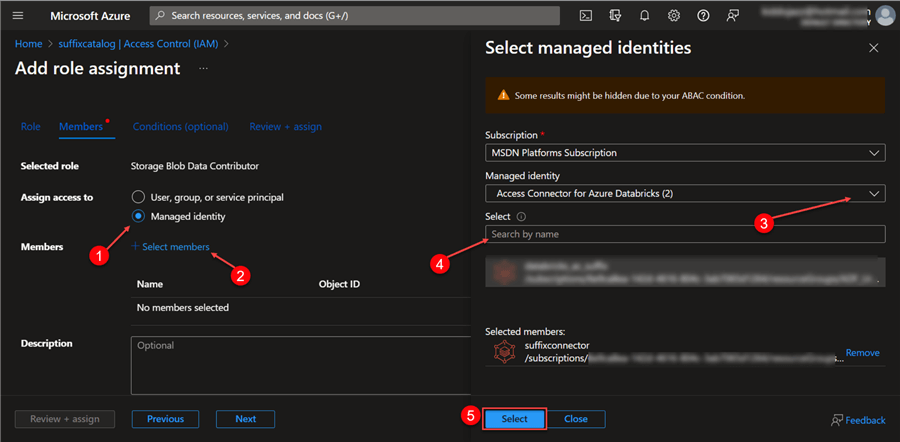Expand the Subscription dropdown
This screenshot has width=900, height=442.
(x=684, y=153)
